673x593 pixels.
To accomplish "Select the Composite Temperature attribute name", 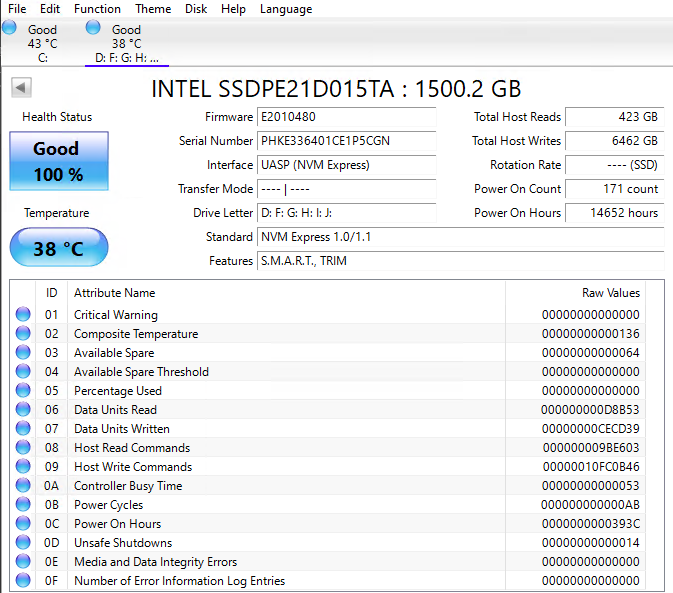I will pyautogui.click(x=136, y=334).
